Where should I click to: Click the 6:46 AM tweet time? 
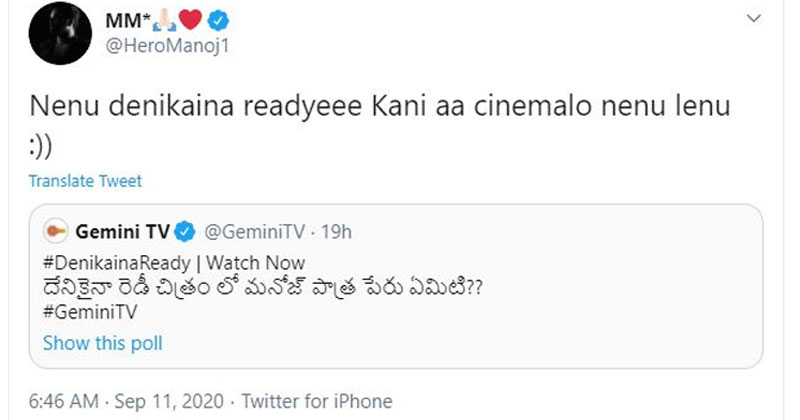pyautogui.click(x=63, y=401)
